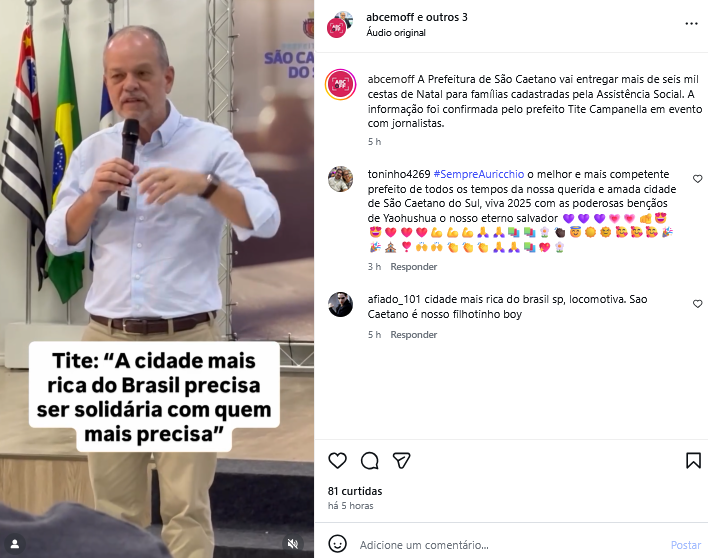Save post with bookmark icon
Screen dimensions: 708x558
coord(693,460)
